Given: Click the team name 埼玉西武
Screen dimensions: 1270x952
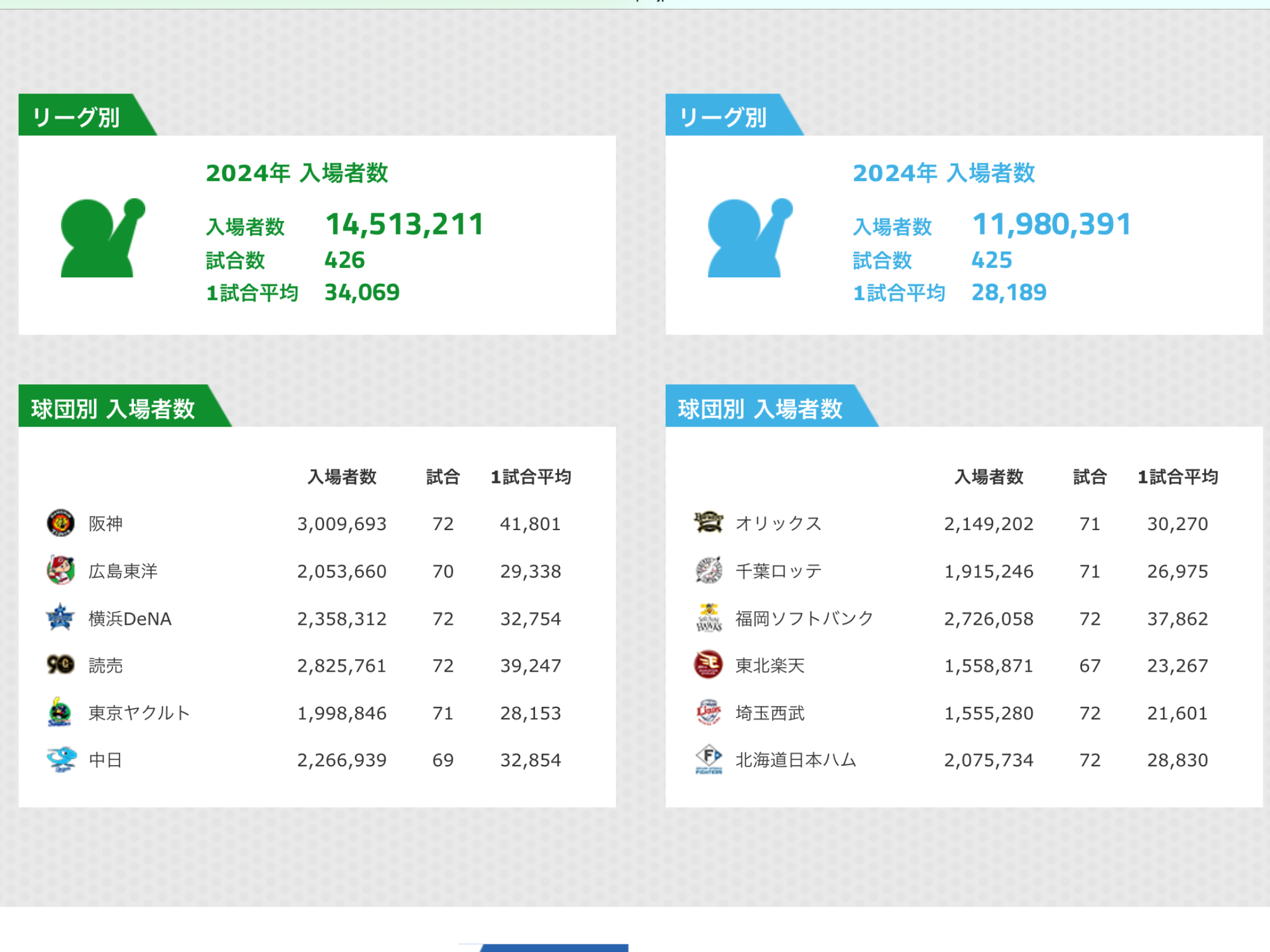Looking at the screenshot, I should tap(770, 713).
